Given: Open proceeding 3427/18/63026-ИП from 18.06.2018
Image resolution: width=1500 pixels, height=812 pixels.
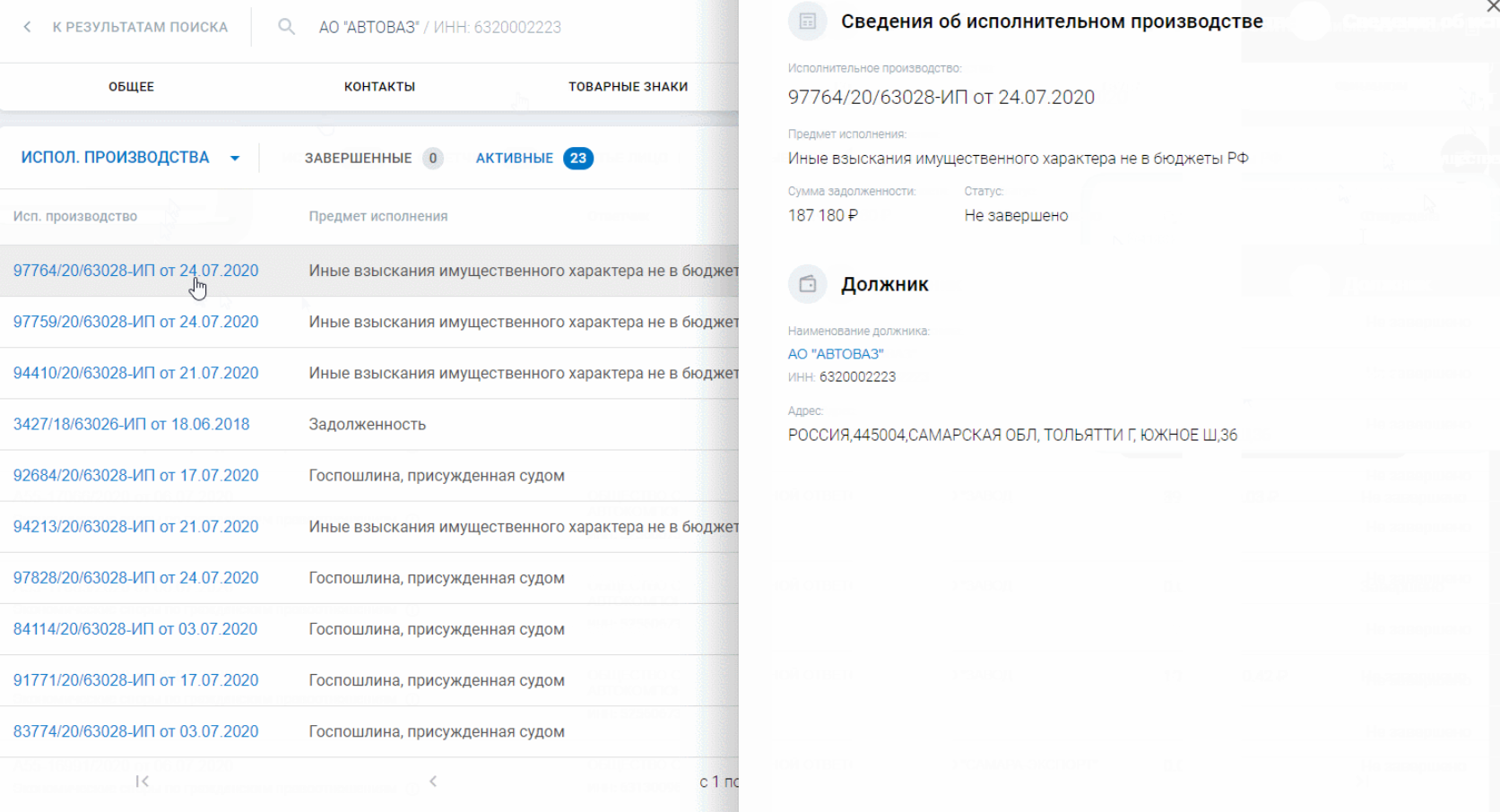Looking at the screenshot, I should click(x=131, y=424).
